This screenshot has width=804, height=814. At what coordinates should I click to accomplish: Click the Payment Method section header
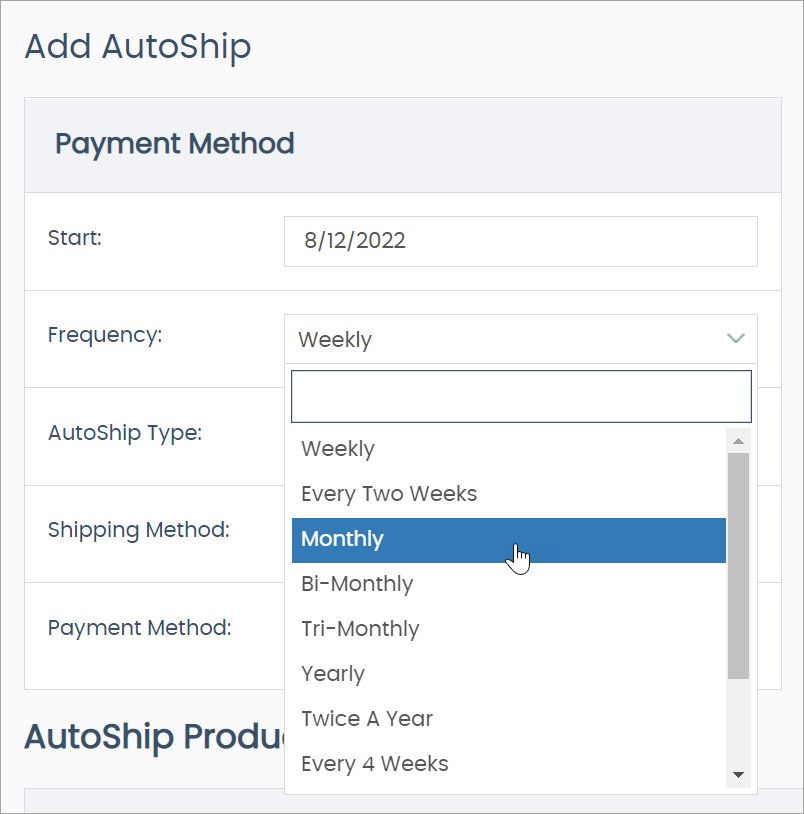(x=174, y=143)
